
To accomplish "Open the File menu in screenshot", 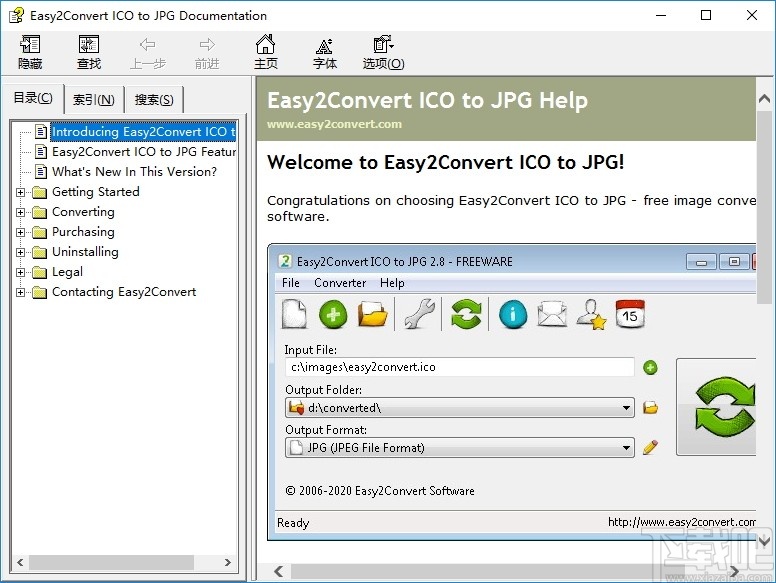I will (x=291, y=283).
